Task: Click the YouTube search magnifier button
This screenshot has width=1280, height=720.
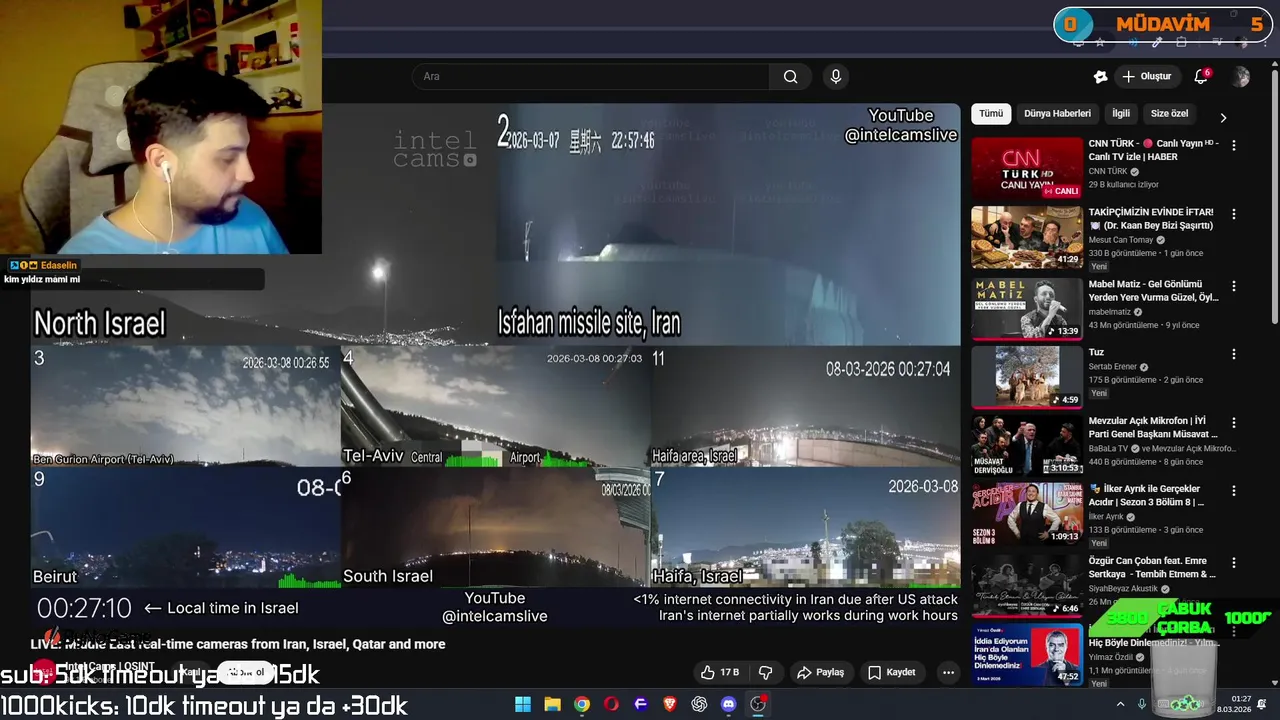Action: (x=790, y=77)
